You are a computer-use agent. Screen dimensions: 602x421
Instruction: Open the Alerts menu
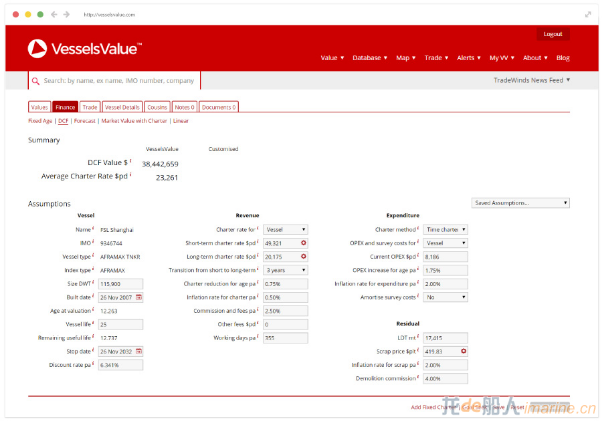[x=469, y=58]
